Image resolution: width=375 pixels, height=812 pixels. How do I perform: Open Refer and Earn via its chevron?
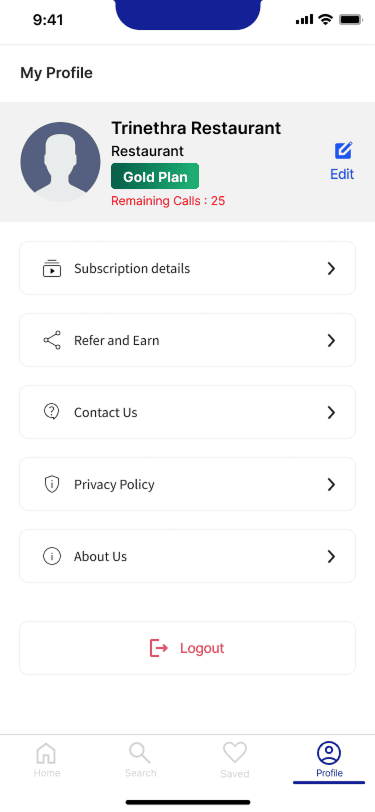(331, 340)
